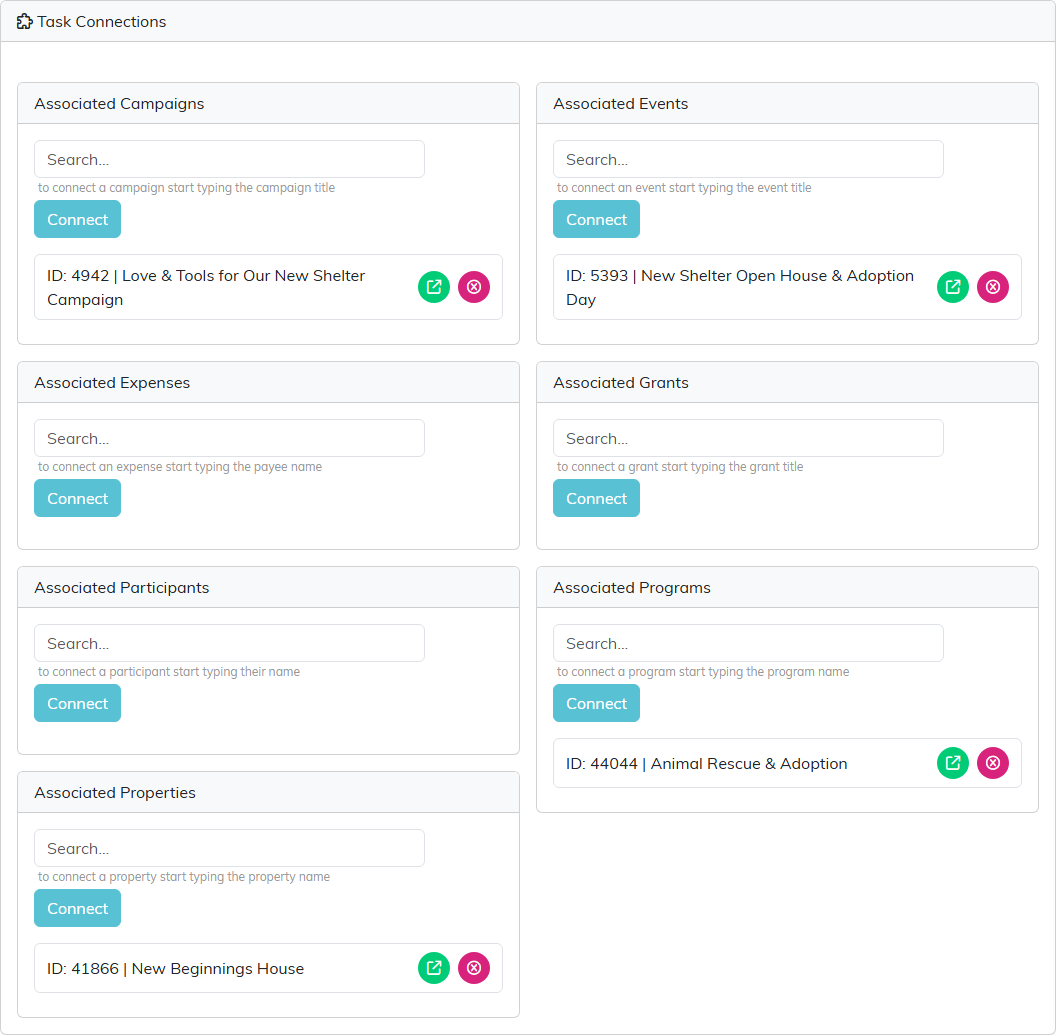Open New Shelter Open House event link icon

click(953, 287)
